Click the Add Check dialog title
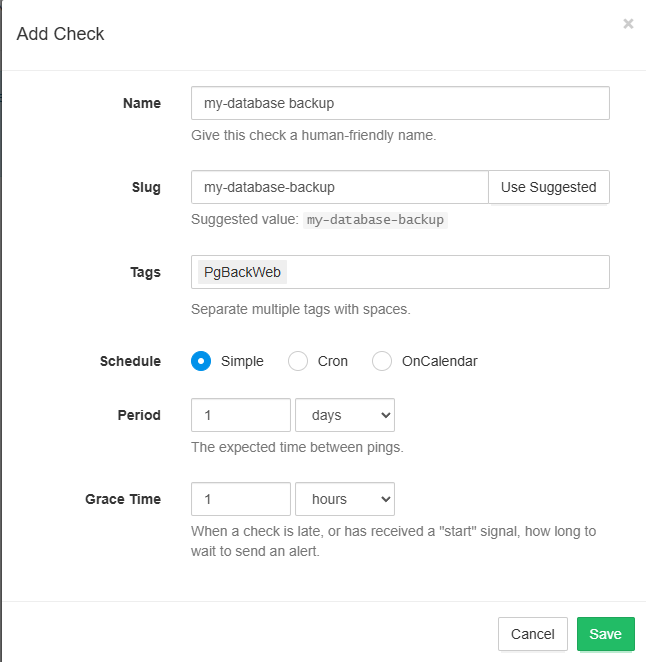This screenshot has width=646, height=662. pos(61,34)
